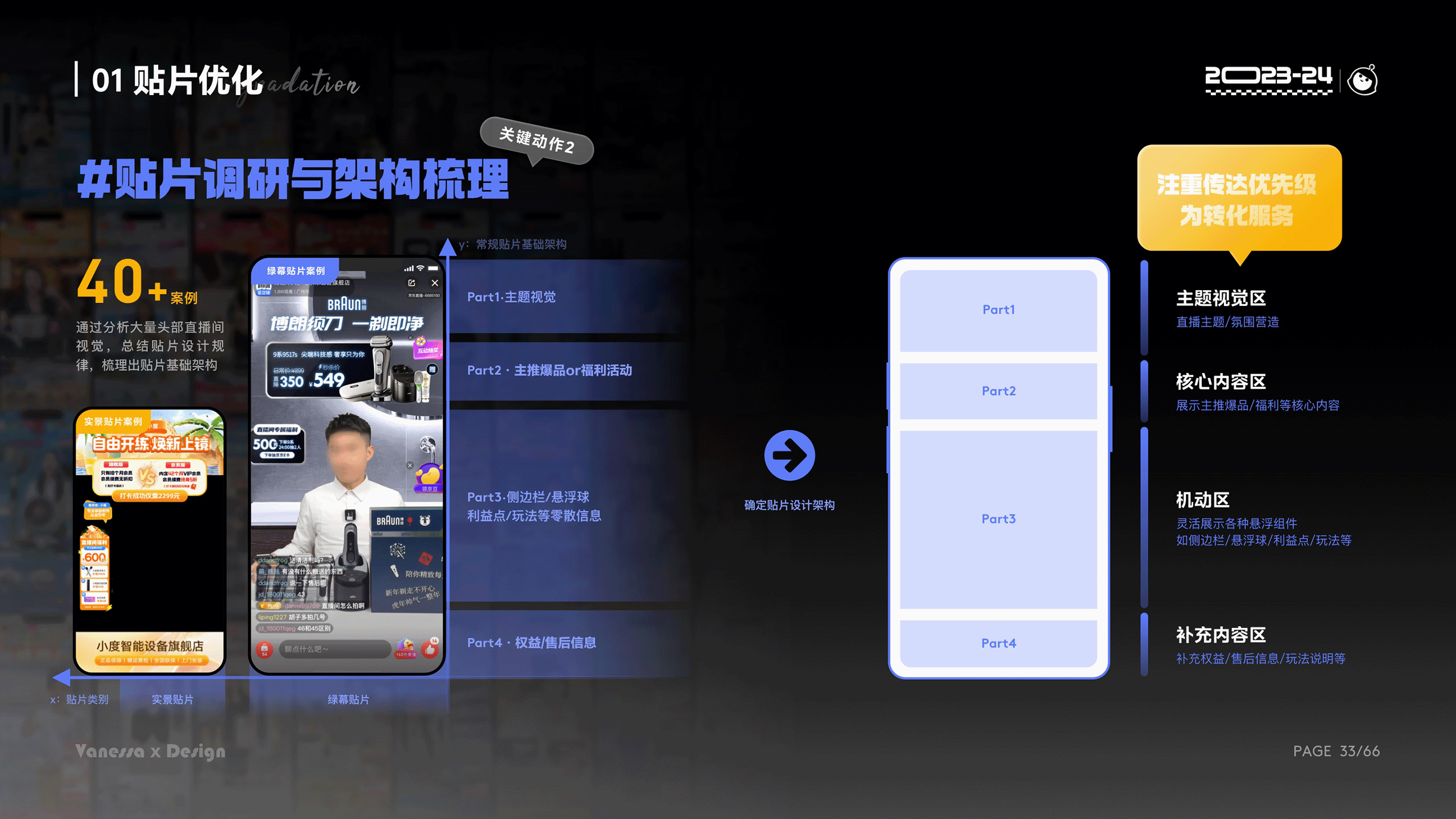Click the Part3 block in phone wireframe
The image size is (1456, 819).
click(998, 519)
